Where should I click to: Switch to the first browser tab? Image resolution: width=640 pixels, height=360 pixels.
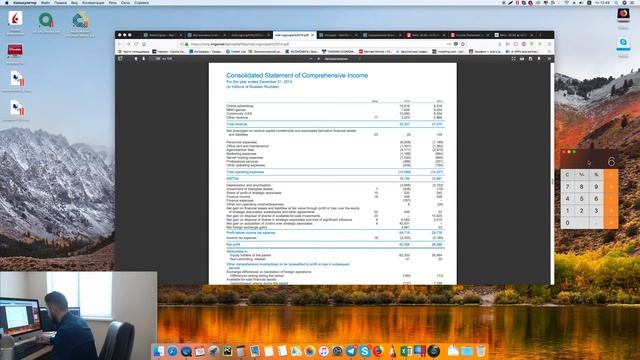(x=162, y=35)
